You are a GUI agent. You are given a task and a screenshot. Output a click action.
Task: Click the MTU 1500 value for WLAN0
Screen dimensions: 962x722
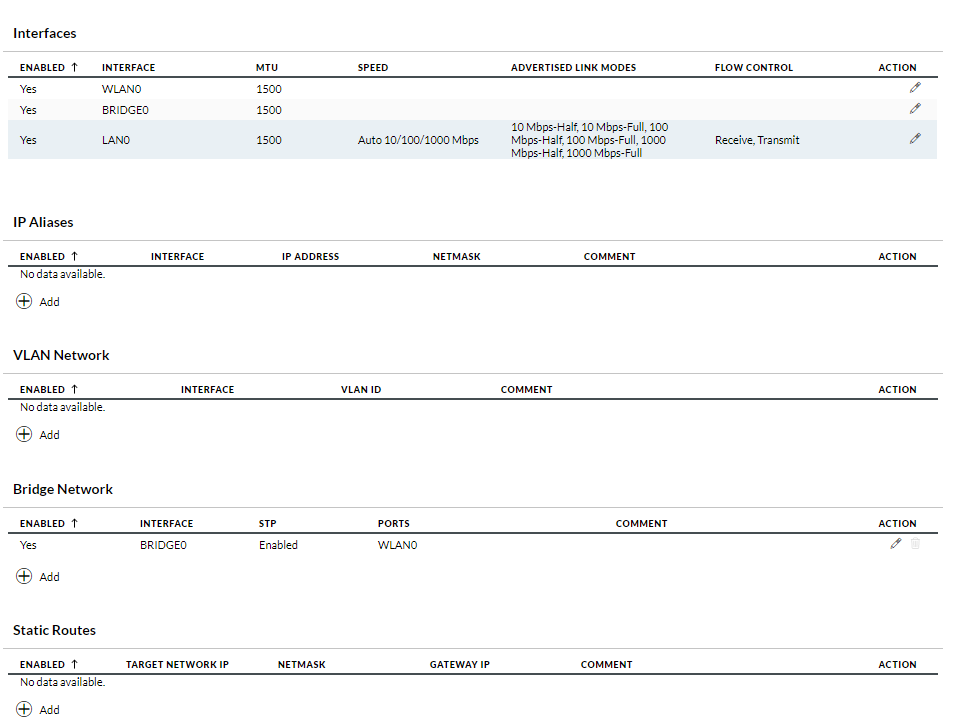(269, 89)
